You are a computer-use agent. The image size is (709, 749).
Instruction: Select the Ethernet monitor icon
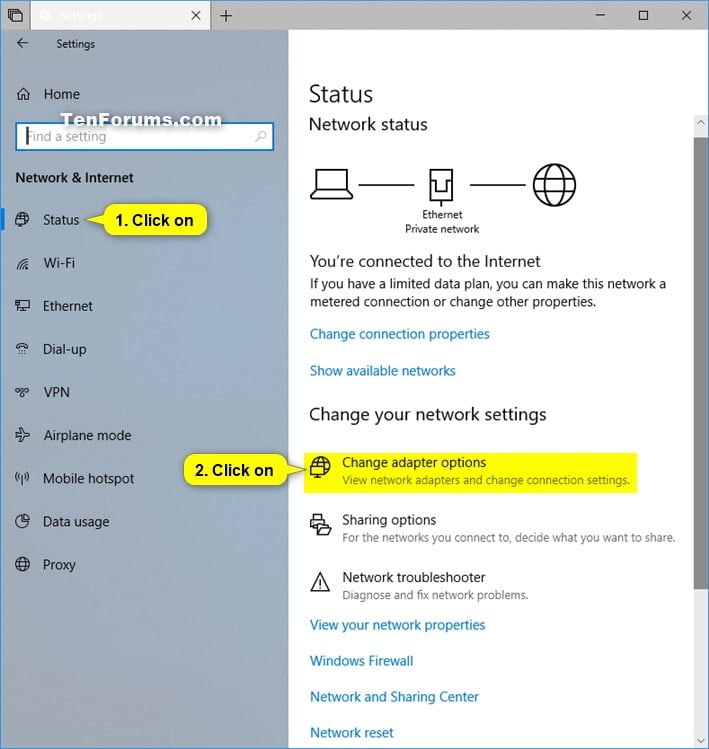[22, 306]
